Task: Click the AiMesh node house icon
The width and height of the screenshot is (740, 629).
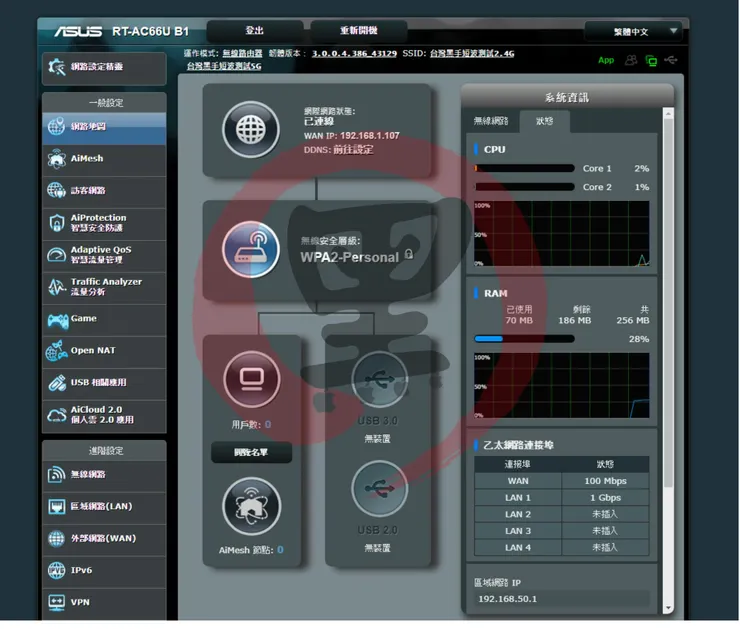Action: point(251,506)
